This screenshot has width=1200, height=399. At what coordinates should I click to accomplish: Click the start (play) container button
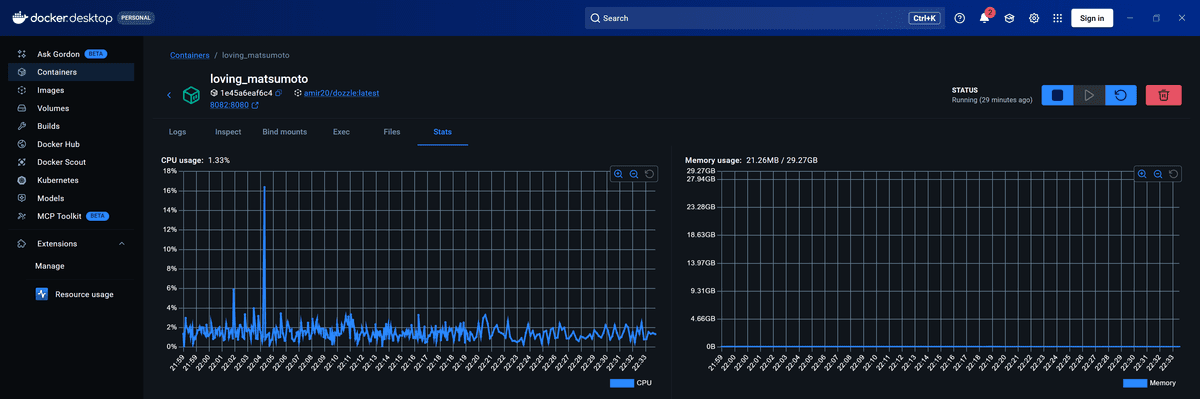click(x=1089, y=95)
